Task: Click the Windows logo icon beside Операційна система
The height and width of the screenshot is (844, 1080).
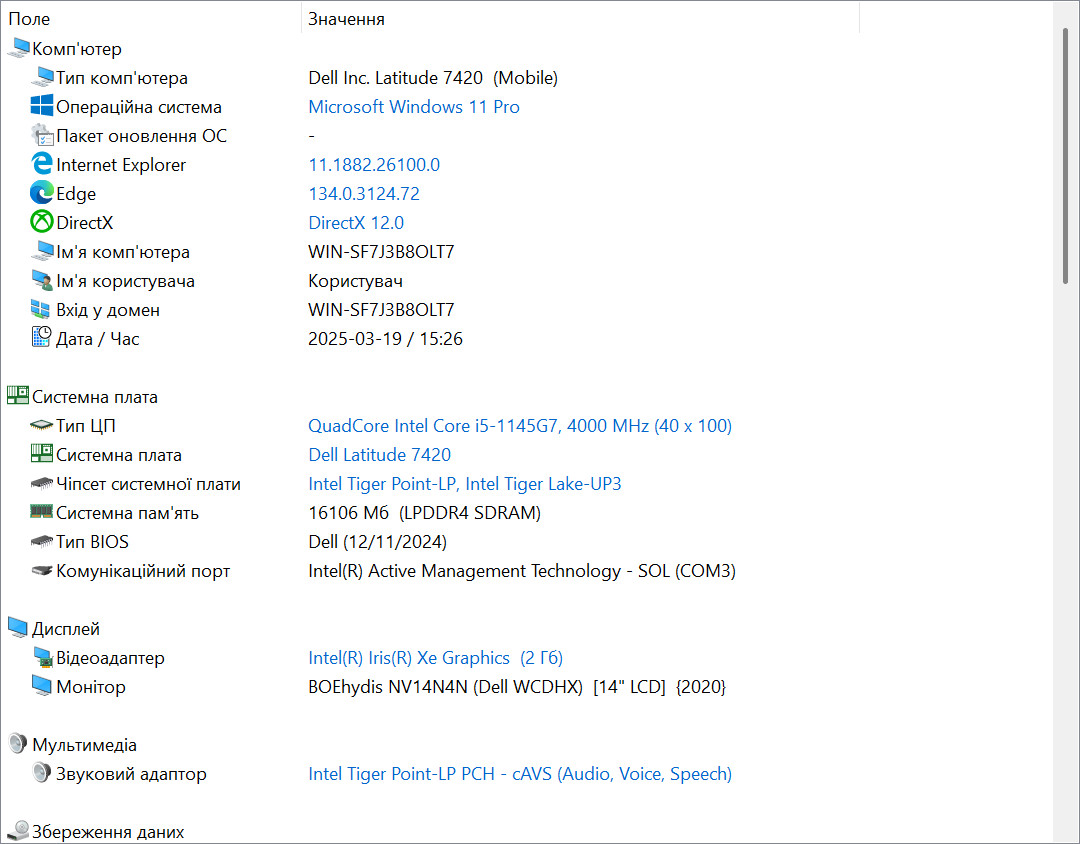Action: coord(42,106)
